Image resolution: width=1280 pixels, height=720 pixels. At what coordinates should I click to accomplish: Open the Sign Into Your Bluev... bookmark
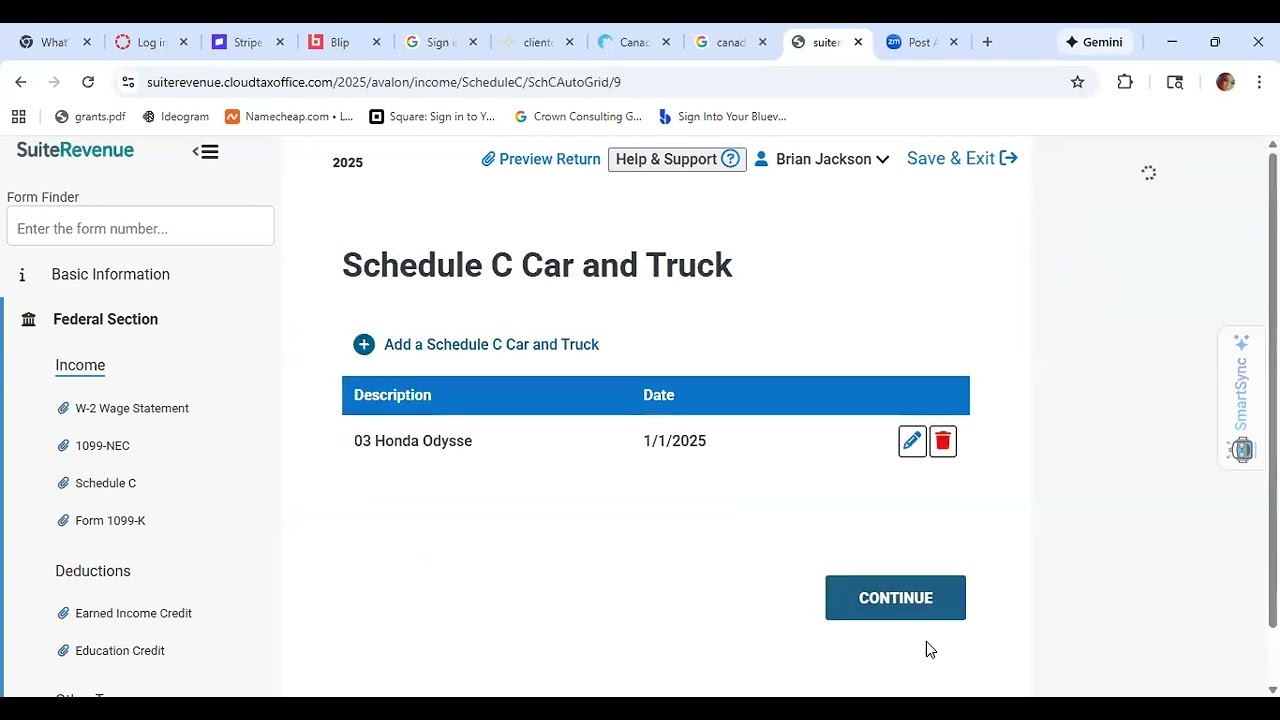point(722,117)
